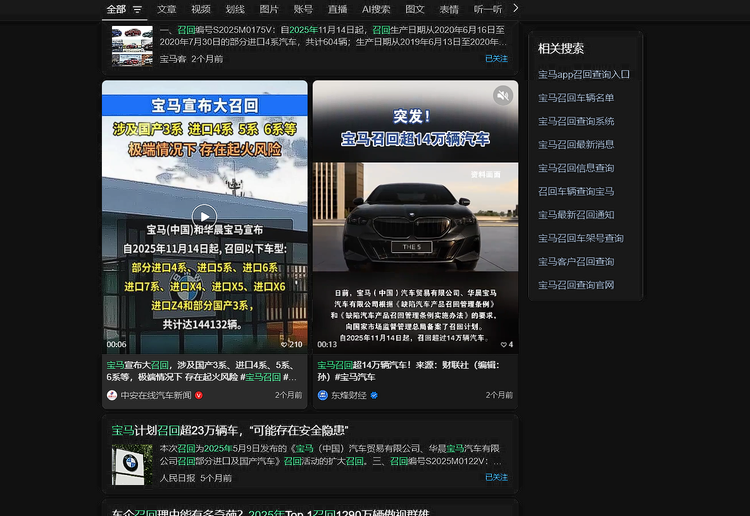Click the BMW logo article thumbnail
Screen dimensions: 750x516
132,464
